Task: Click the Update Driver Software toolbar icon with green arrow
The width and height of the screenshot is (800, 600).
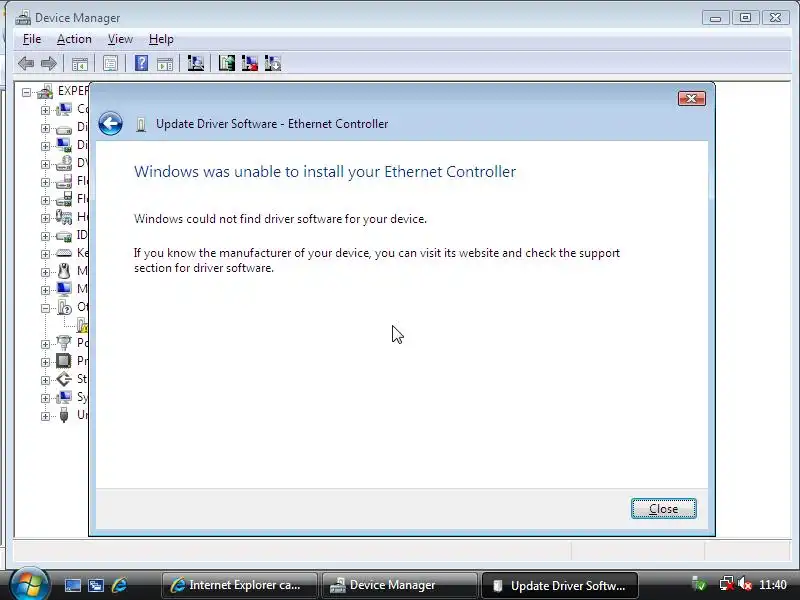Action: pyautogui.click(x=227, y=63)
